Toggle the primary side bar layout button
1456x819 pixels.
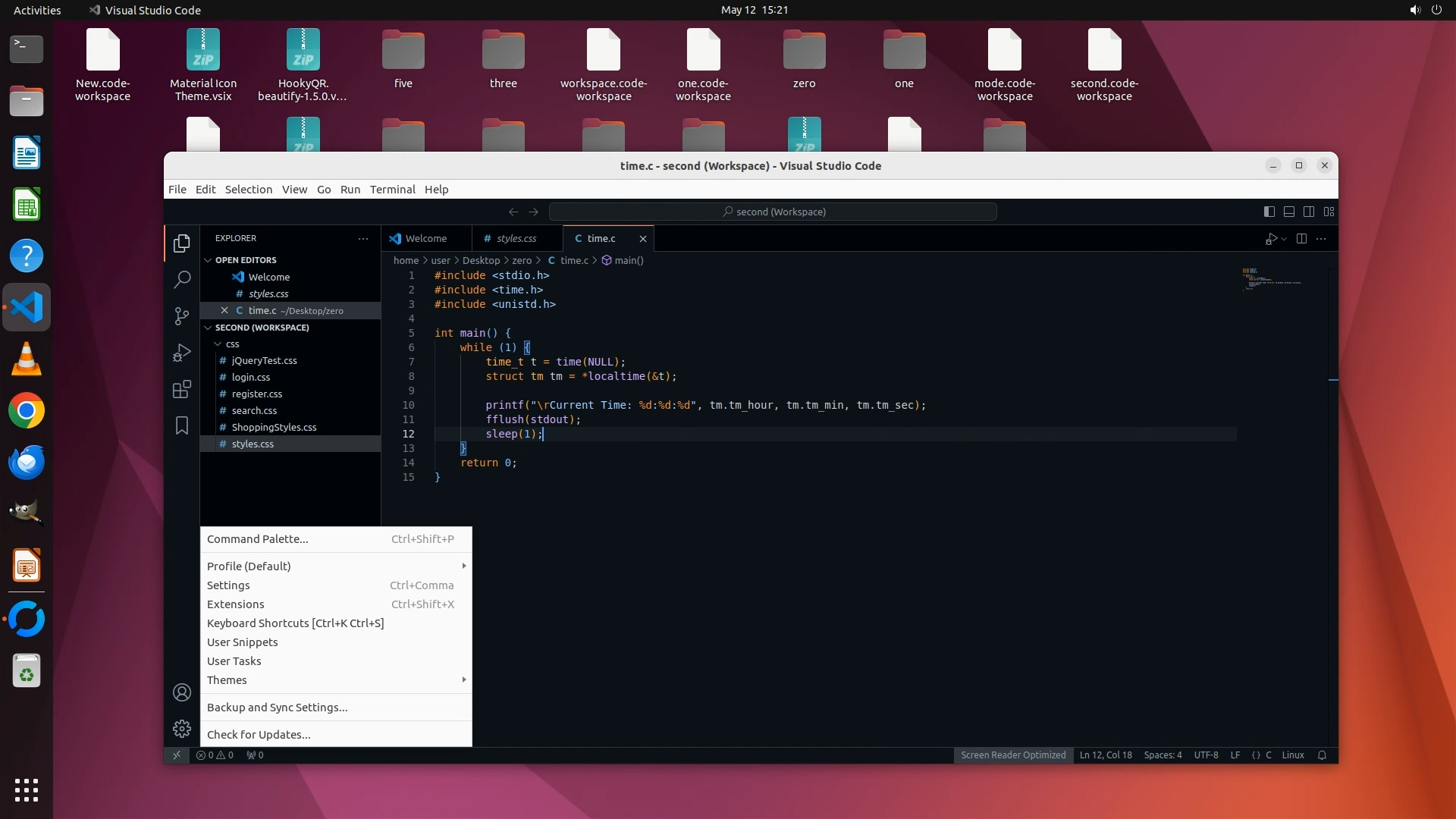(1269, 212)
